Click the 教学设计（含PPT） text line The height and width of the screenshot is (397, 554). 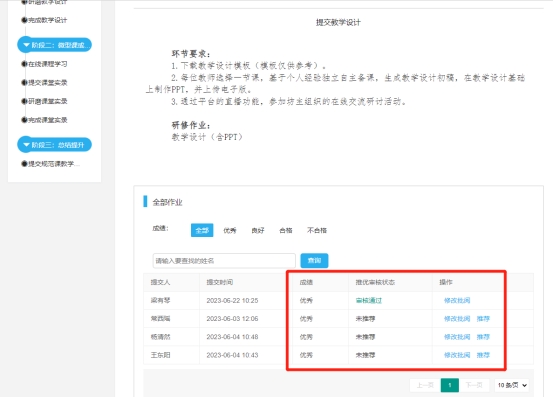[207, 137]
